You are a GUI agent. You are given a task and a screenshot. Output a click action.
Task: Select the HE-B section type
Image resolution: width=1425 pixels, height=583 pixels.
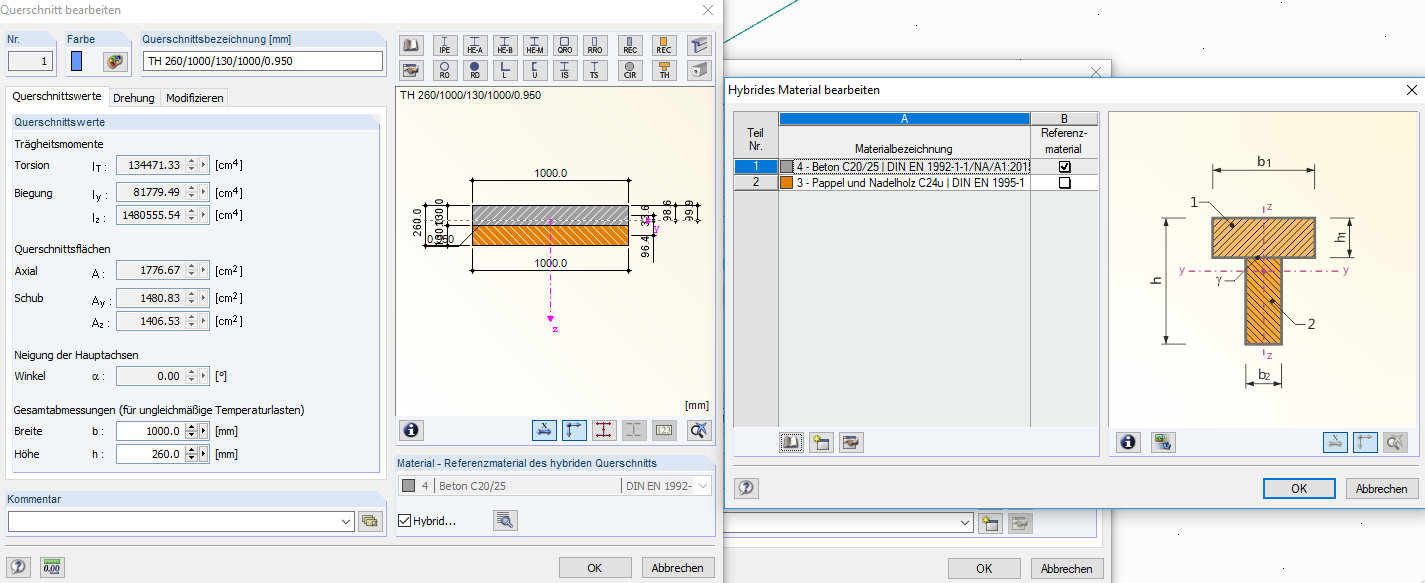click(x=505, y=45)
